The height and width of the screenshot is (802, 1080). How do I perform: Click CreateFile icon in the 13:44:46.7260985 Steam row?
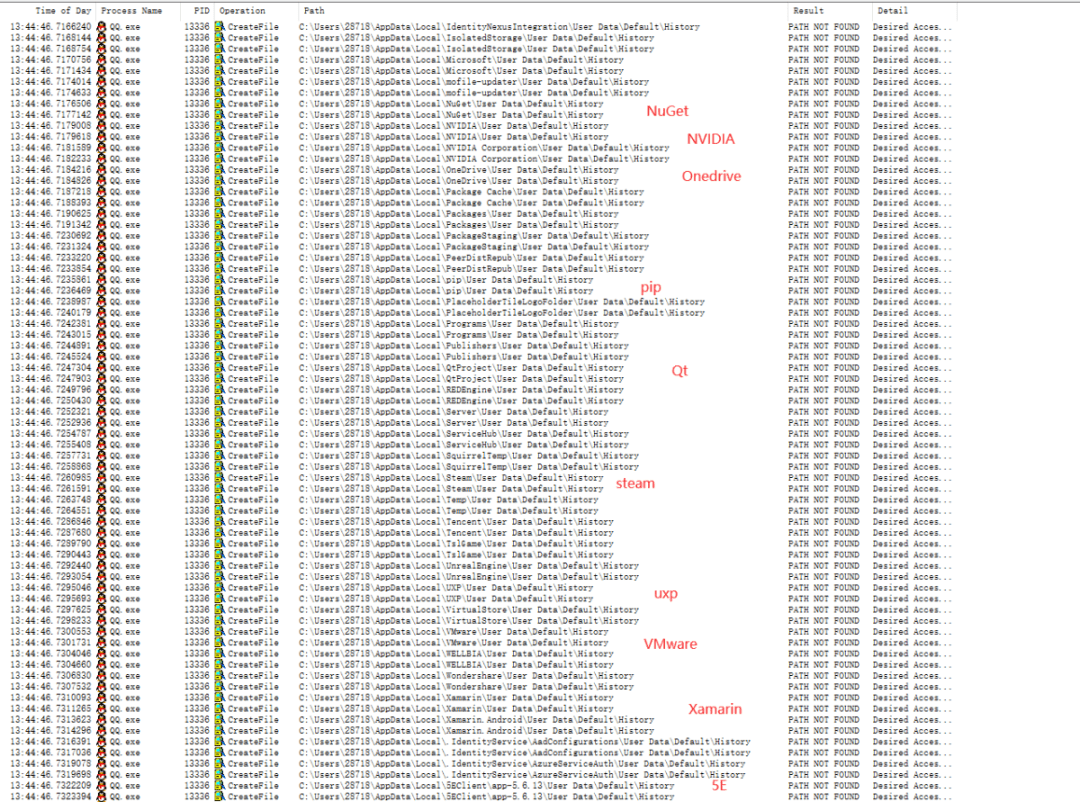pos(220,478)
